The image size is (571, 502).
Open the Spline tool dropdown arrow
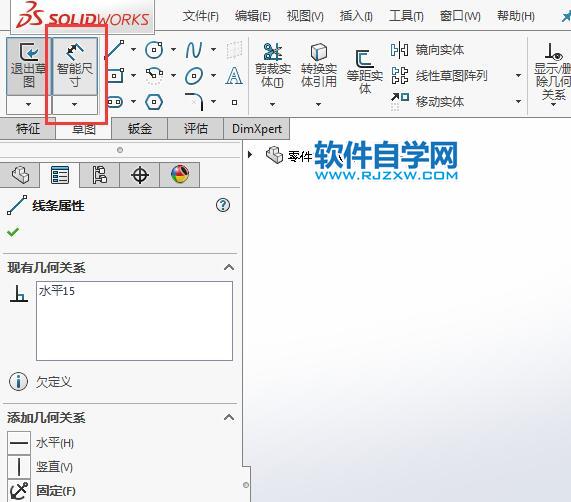pyautogui.click(x=213, y=50)
